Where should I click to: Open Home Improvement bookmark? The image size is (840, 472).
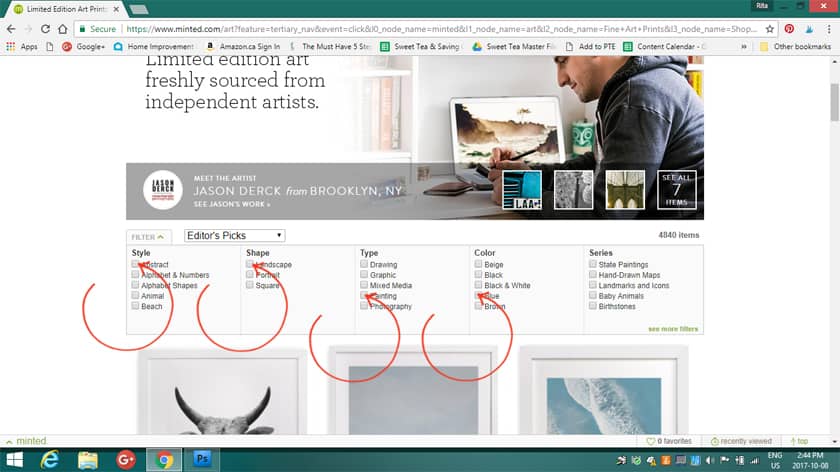(x=154, y=47)
